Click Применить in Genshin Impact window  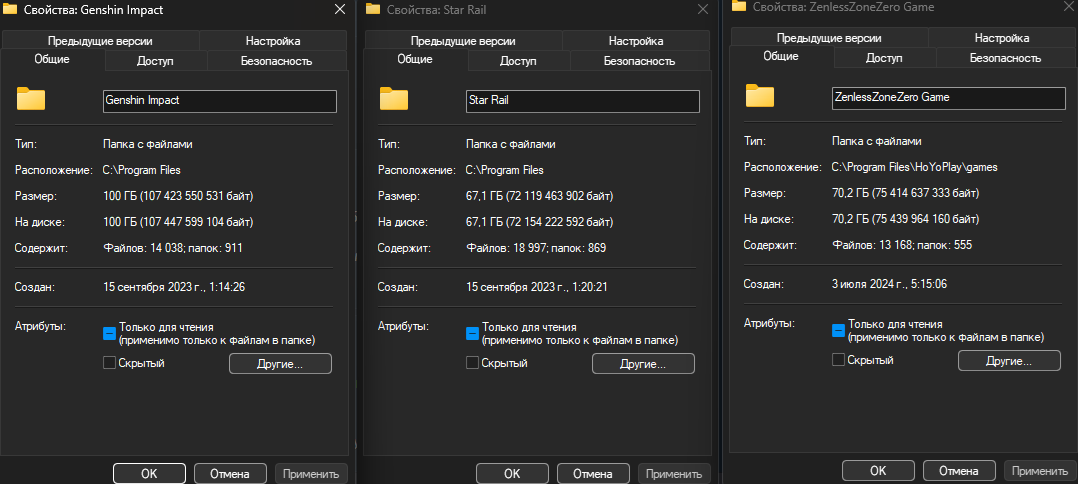click(311, 474)
